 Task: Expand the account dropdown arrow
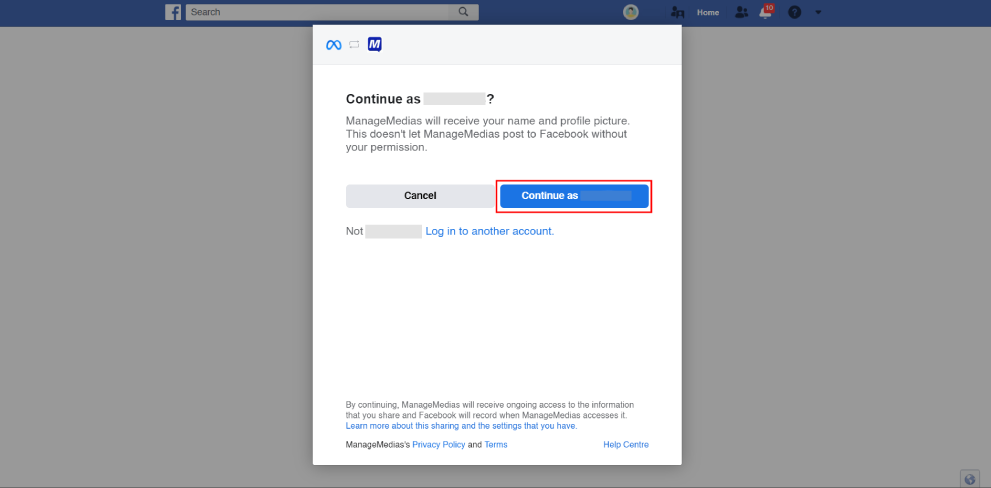tap(818, 12)
